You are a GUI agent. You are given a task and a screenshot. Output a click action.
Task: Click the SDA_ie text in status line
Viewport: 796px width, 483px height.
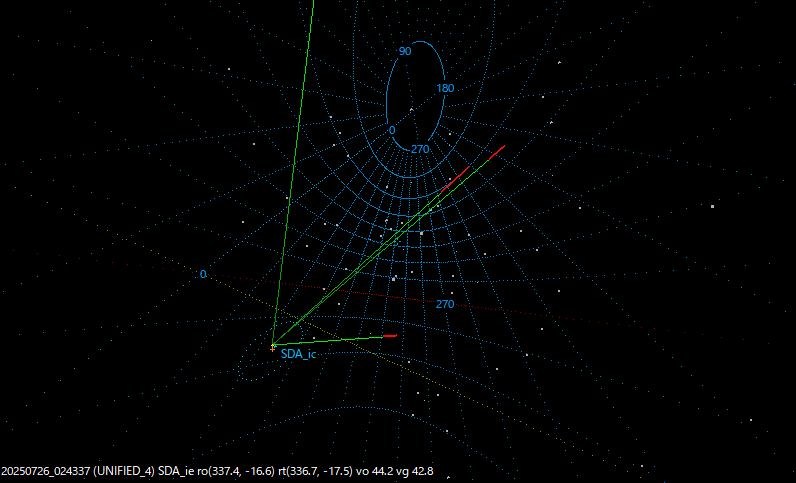(176, 471)
